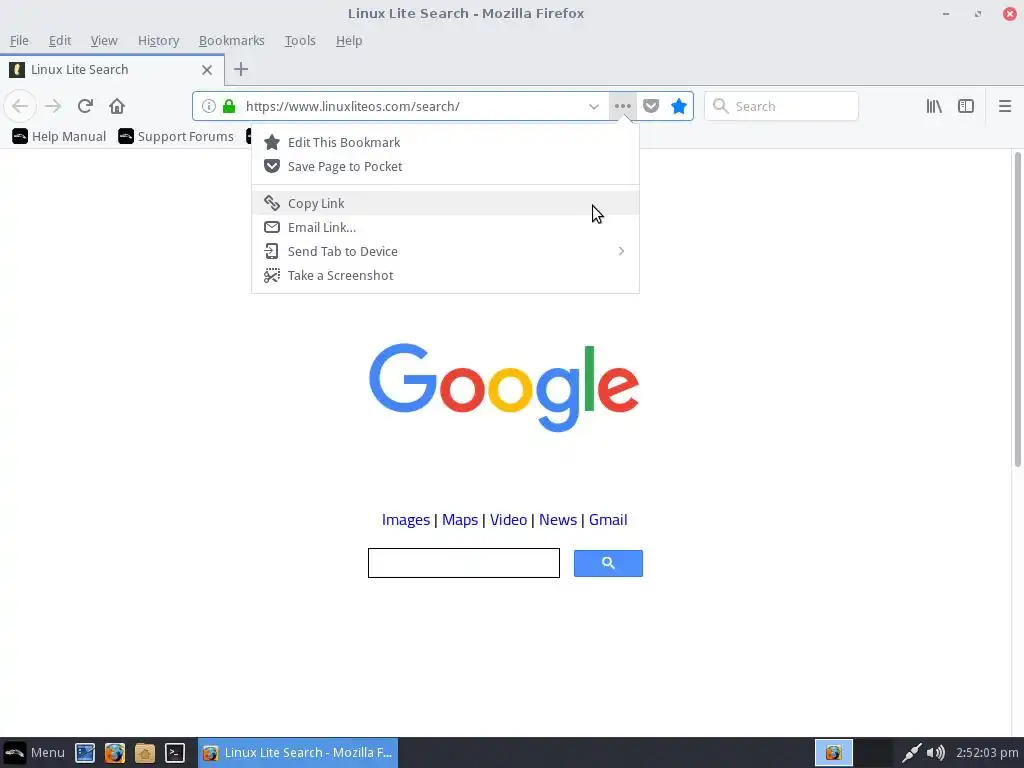This screenshot has height=768, width=1024.
Task: Open the page actions three-dot button
Action: (x=622, y=106)
